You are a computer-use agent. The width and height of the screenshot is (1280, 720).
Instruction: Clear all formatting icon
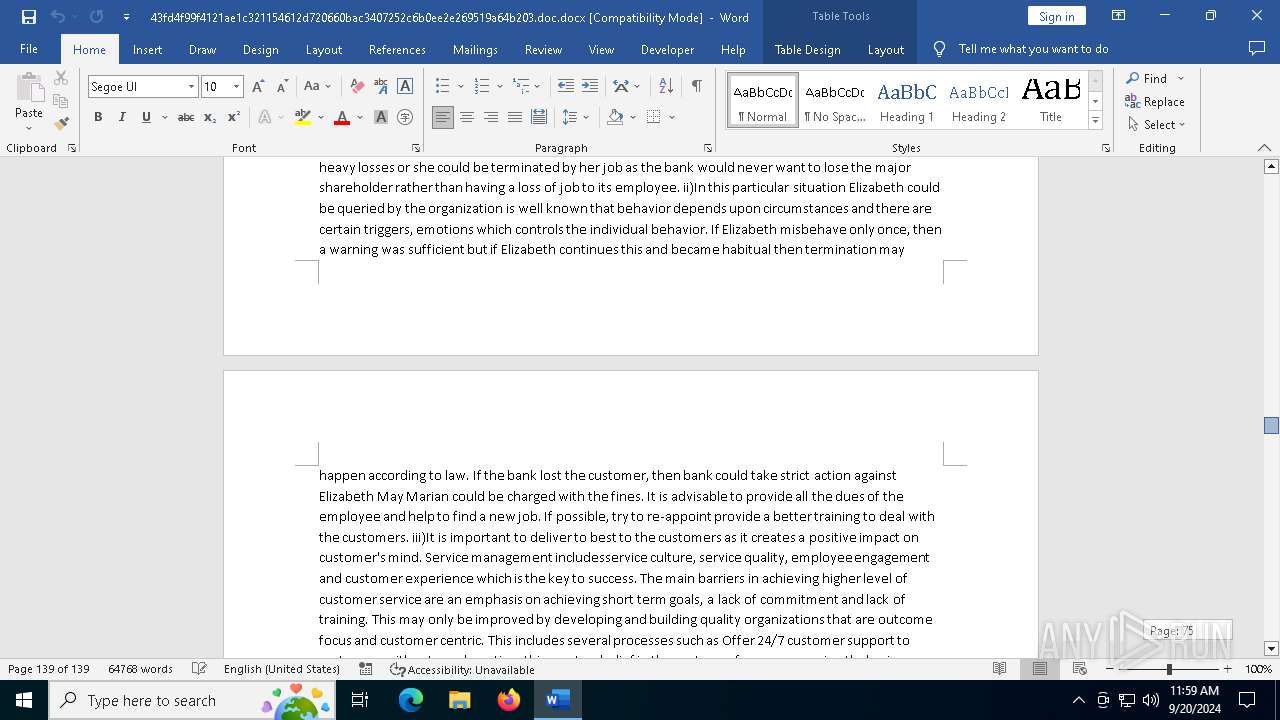(357, 87)
